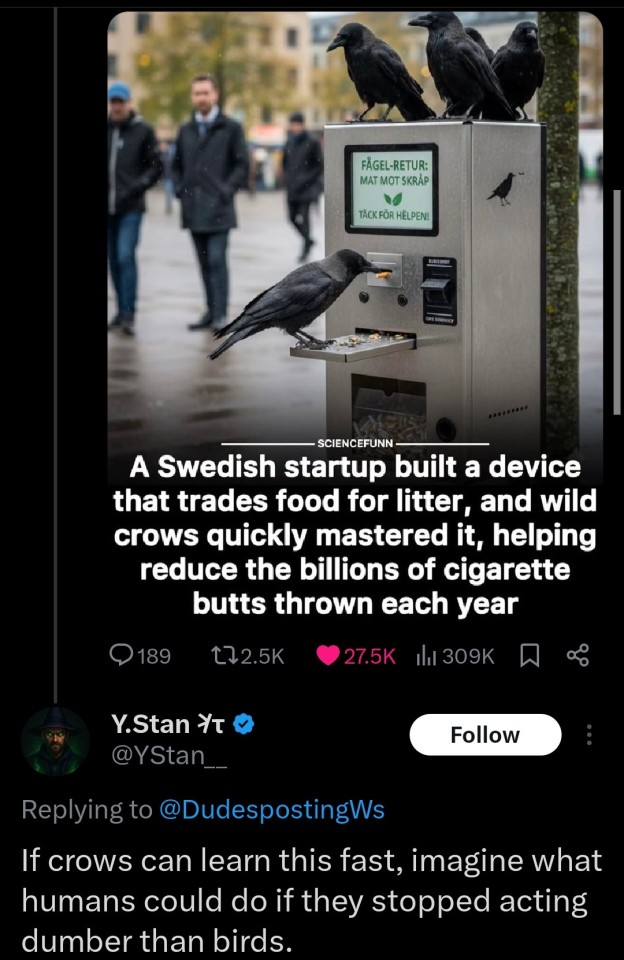Select the Y.Stan display name
The image size is (624, 960).
(x=151, y=724)
